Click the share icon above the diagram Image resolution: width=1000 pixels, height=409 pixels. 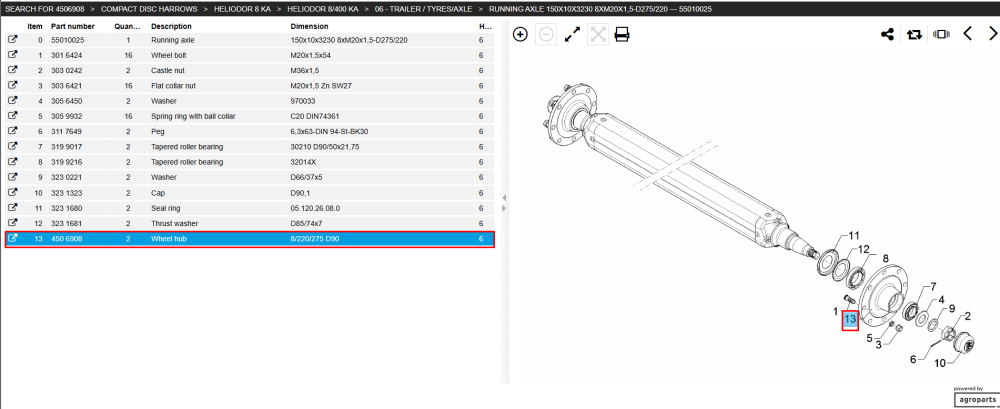tap(887, 34)
